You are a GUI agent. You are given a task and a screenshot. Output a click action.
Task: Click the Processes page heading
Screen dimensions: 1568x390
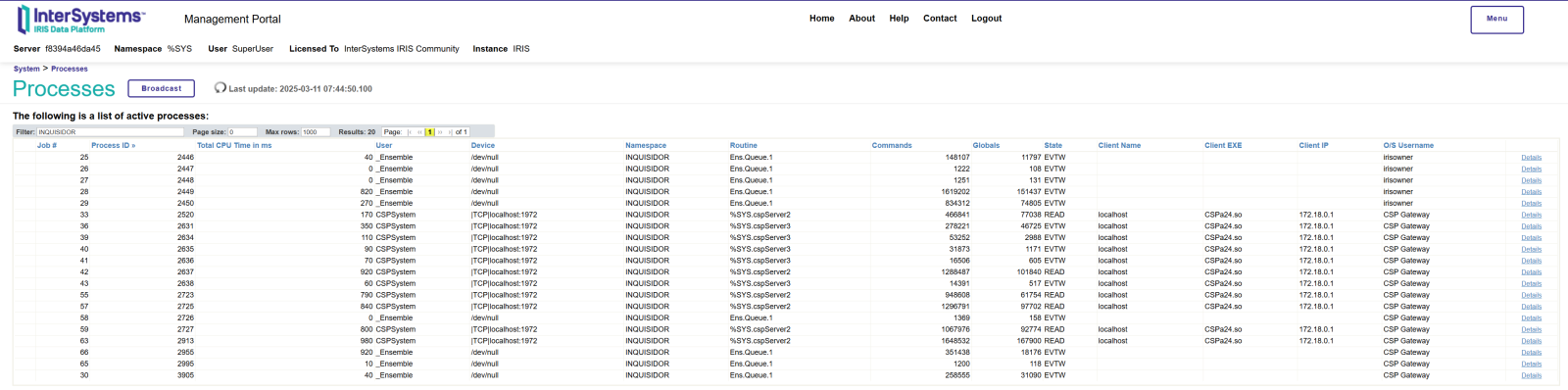pyautogui.click(x=64, y=89)
